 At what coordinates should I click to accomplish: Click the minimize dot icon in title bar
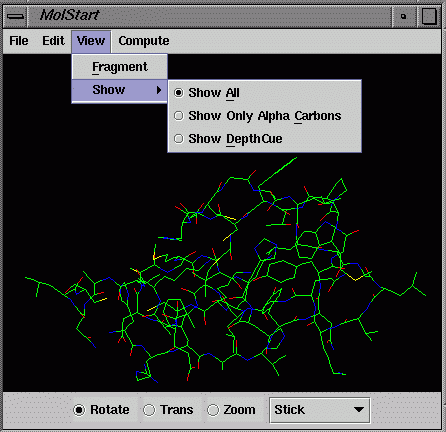click(403, 16)
